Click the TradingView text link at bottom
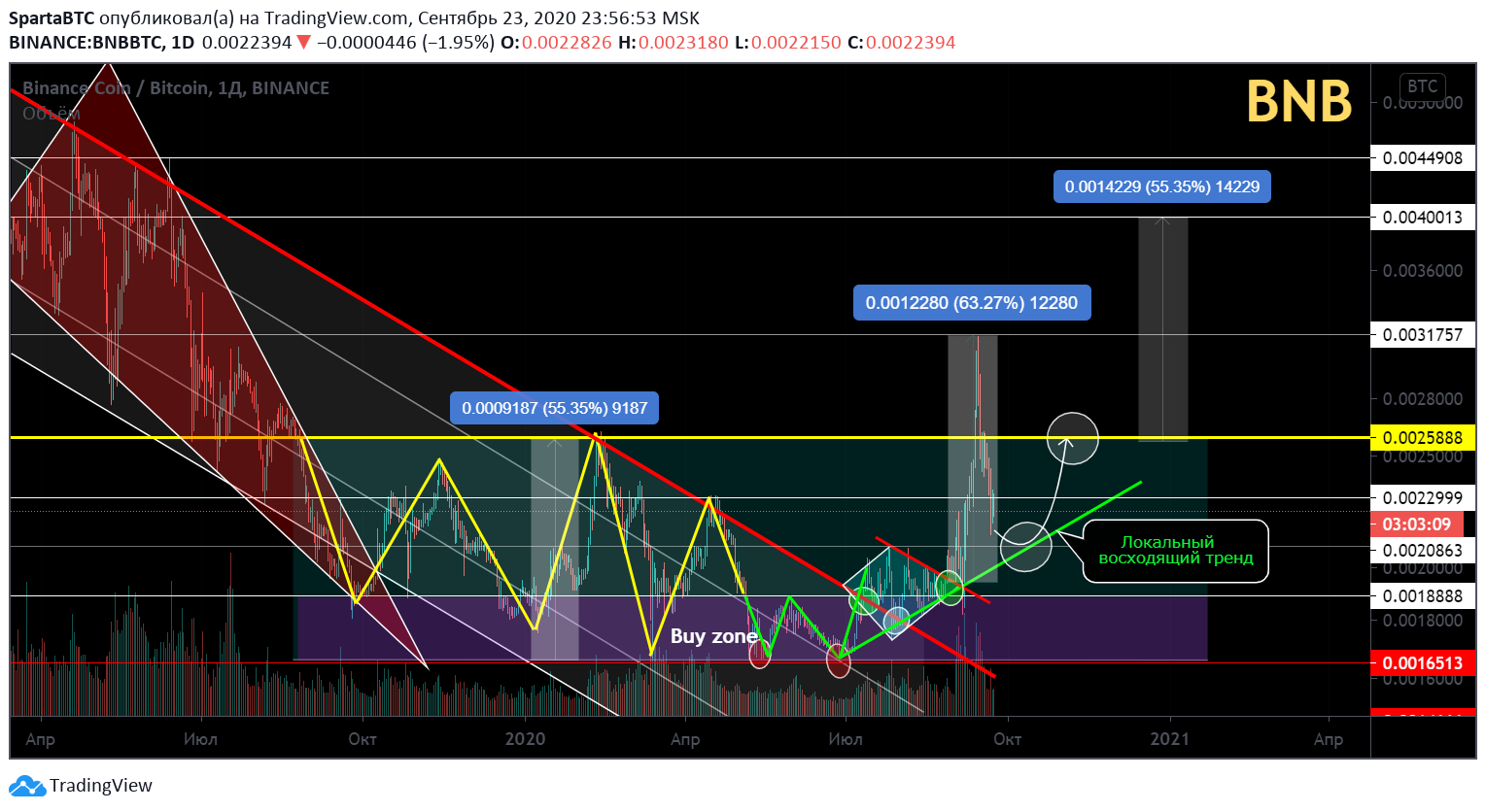Image resolution: width=1486 pixels, height=812 pixels. coord(101,786)
